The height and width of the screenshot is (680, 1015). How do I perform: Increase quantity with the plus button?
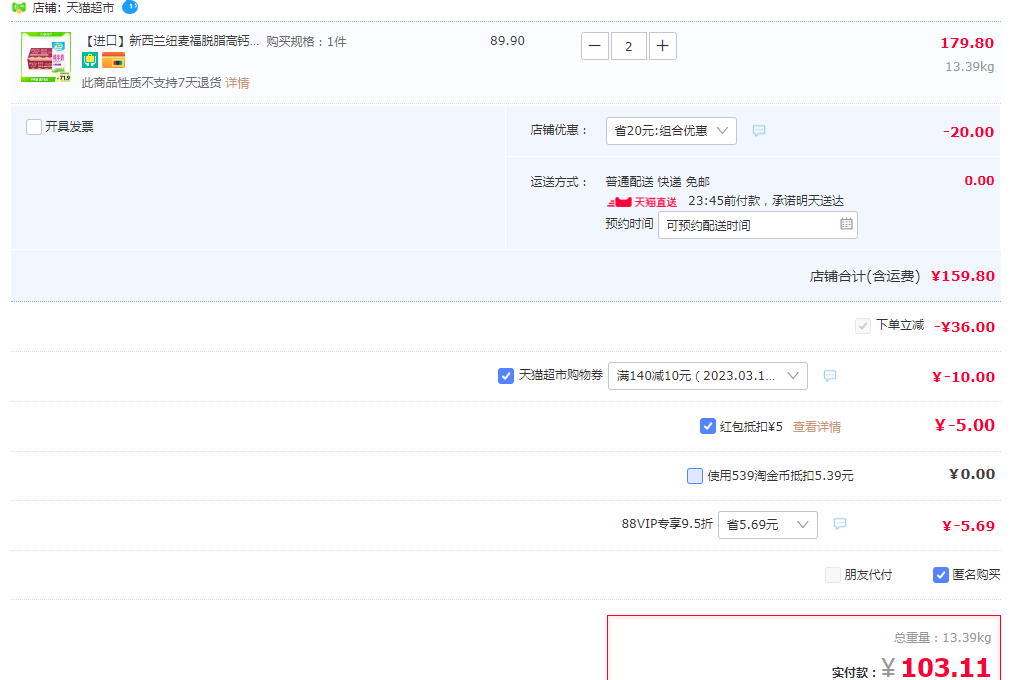[x=662, y=46]
